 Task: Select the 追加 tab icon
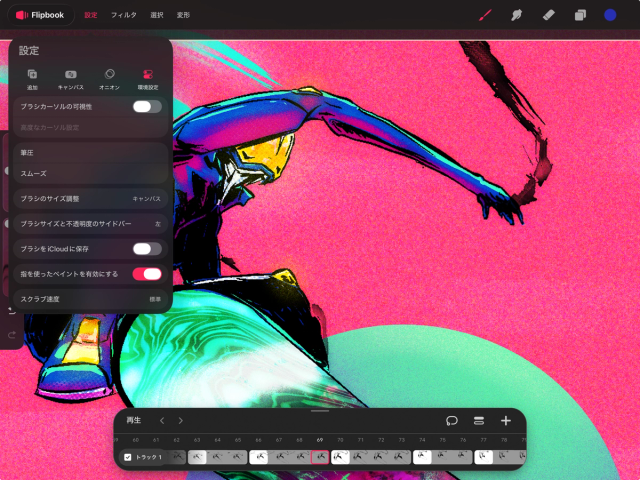32,79
